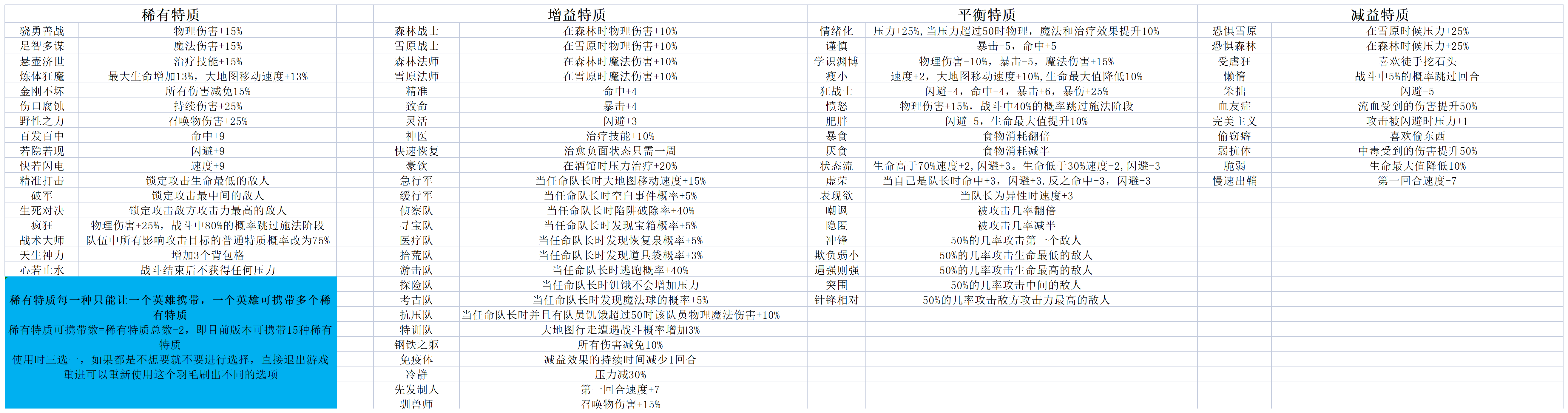Click the 疯狂 trait name cell

point(42,225)
